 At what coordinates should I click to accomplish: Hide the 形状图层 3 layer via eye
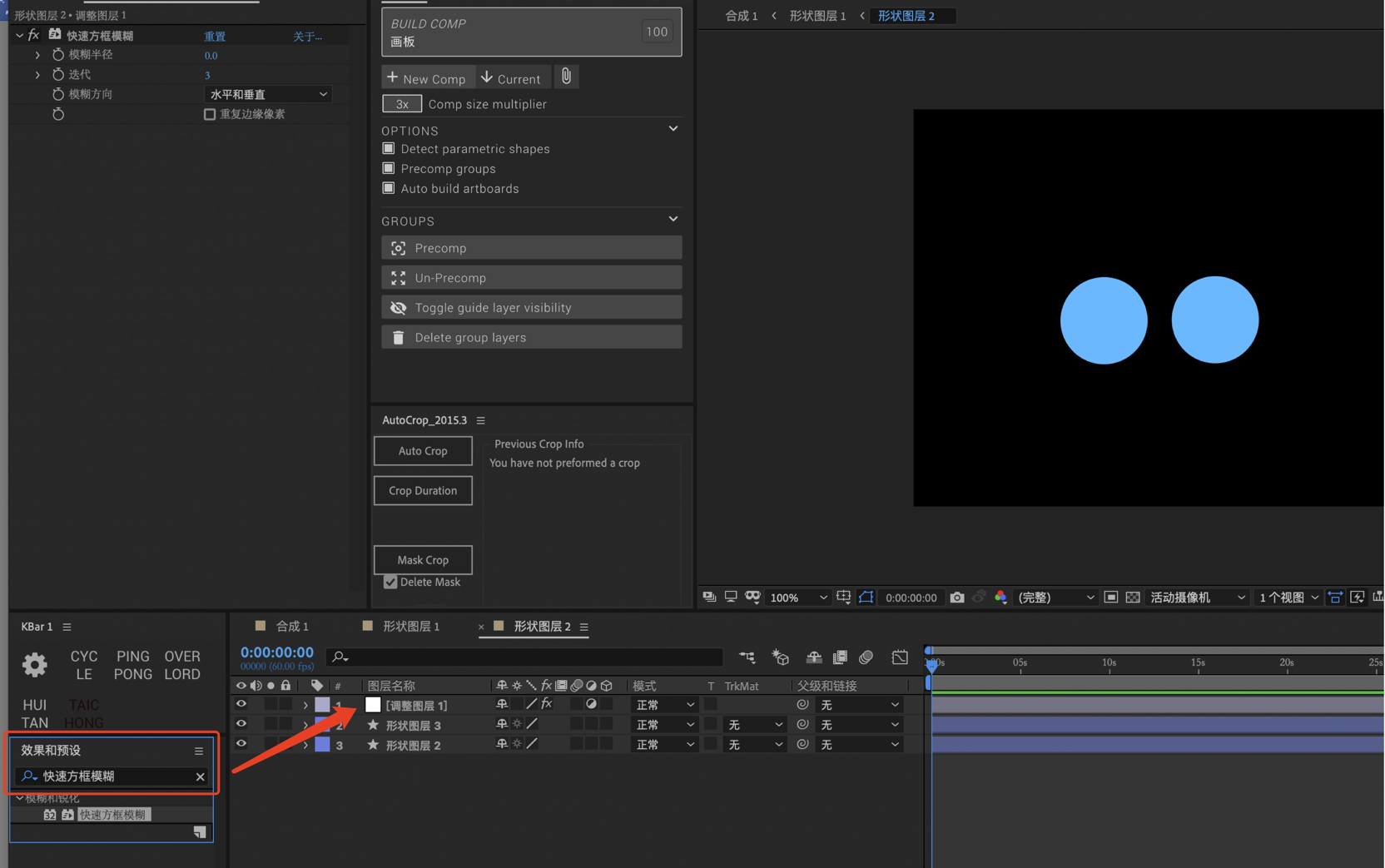(241, 724)
